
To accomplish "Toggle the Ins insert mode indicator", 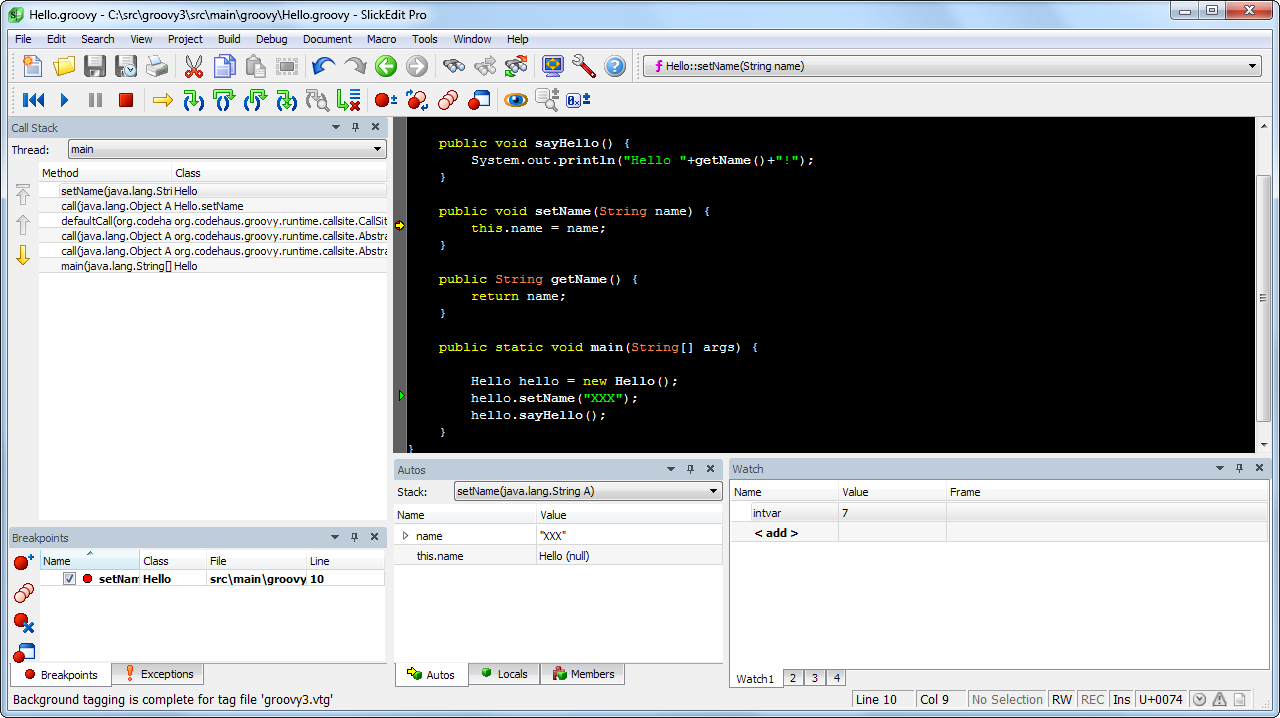I will click(x=1121, y=700).
